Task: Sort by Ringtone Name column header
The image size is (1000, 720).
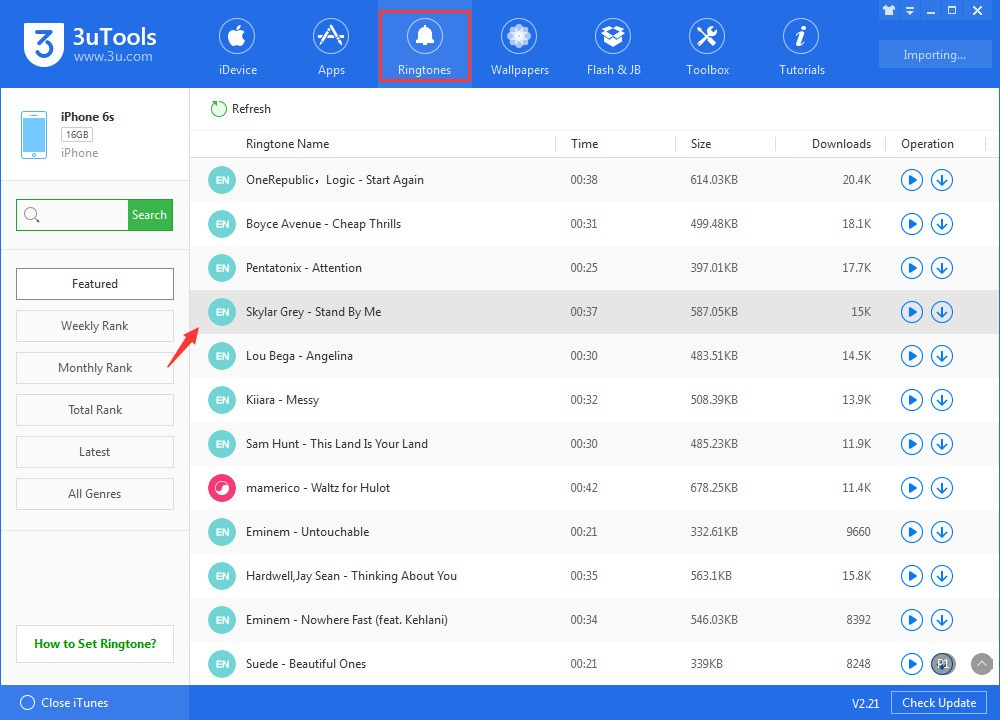Action: click(288, 144)
